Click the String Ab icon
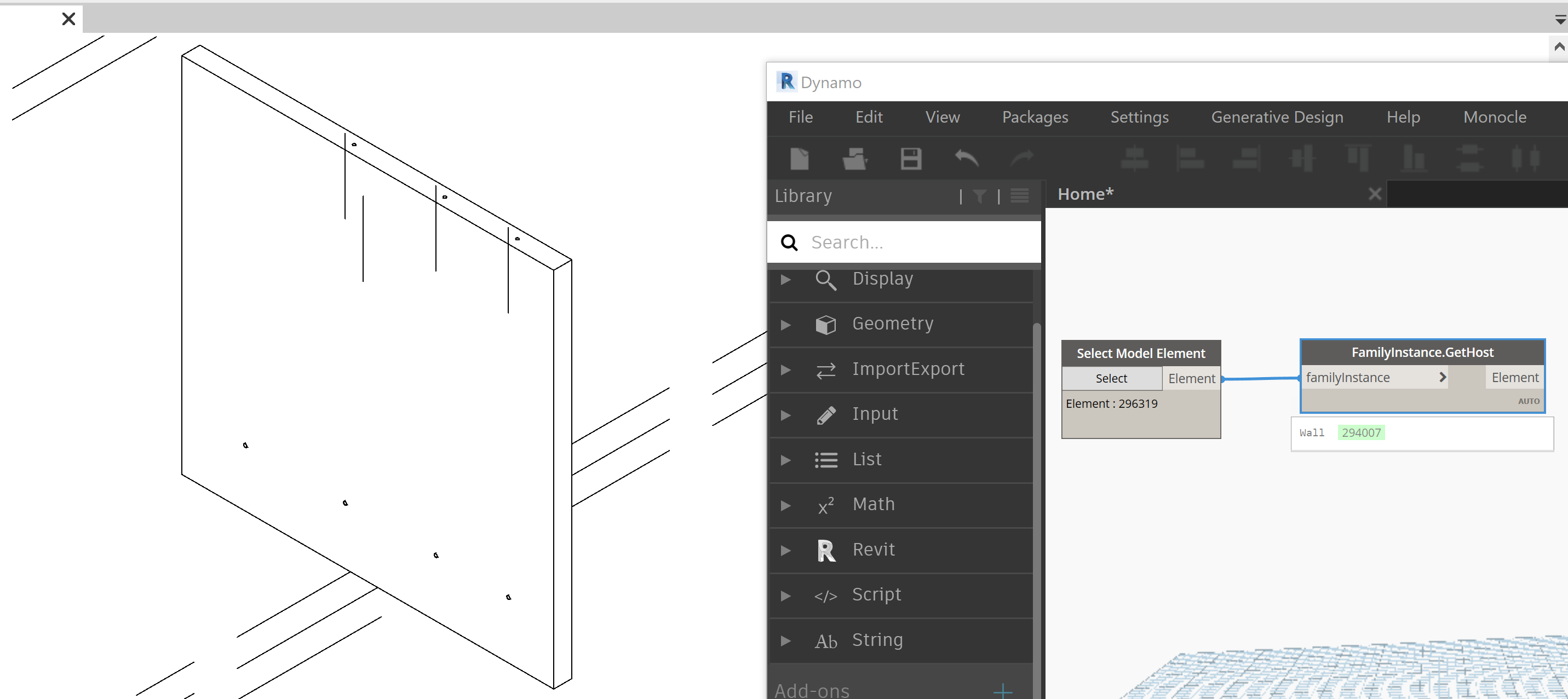 (x=825, y=641)
